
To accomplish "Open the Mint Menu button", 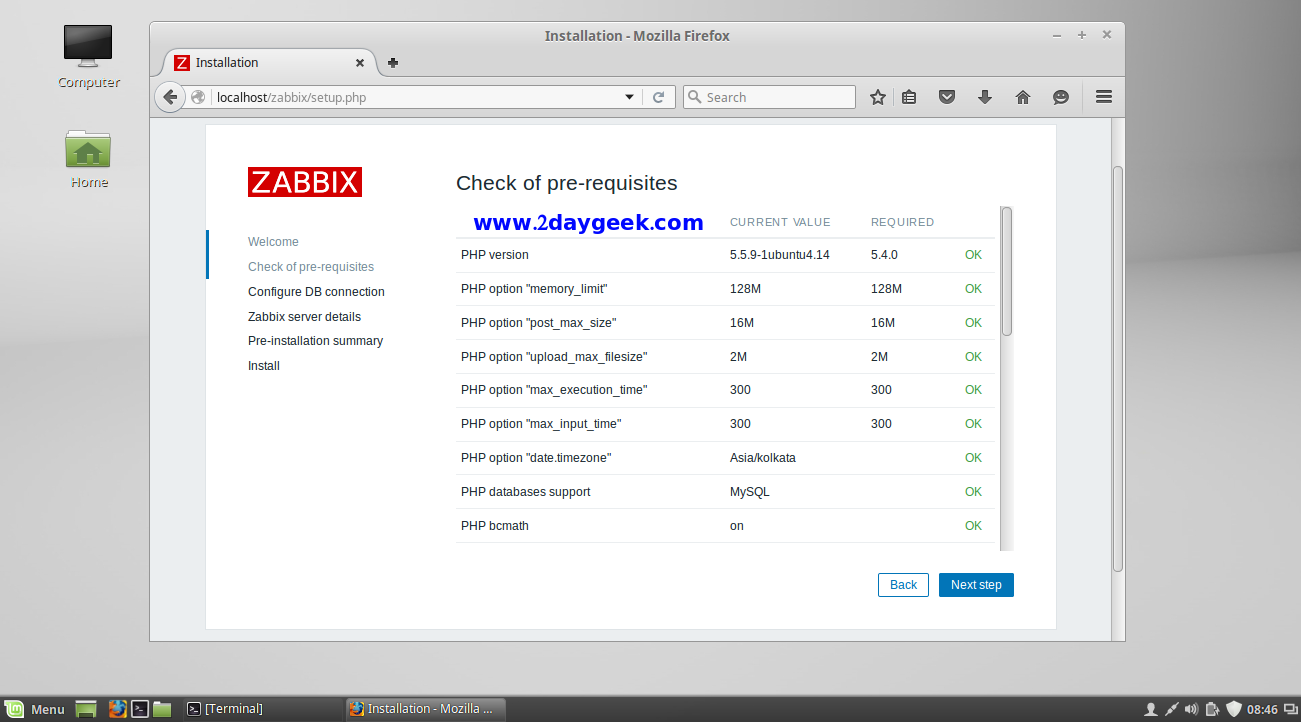I will 35,709.
